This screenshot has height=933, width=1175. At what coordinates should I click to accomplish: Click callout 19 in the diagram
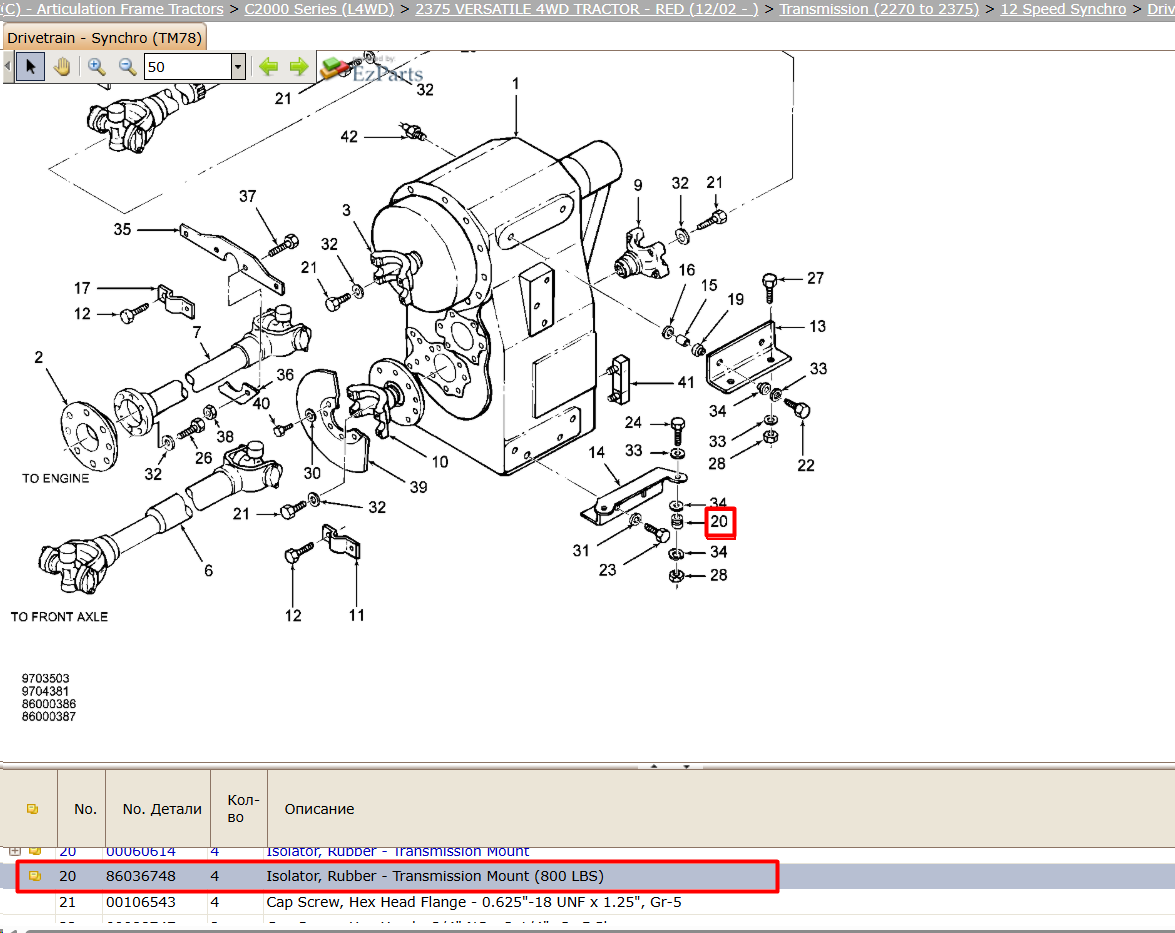point(736,300)
